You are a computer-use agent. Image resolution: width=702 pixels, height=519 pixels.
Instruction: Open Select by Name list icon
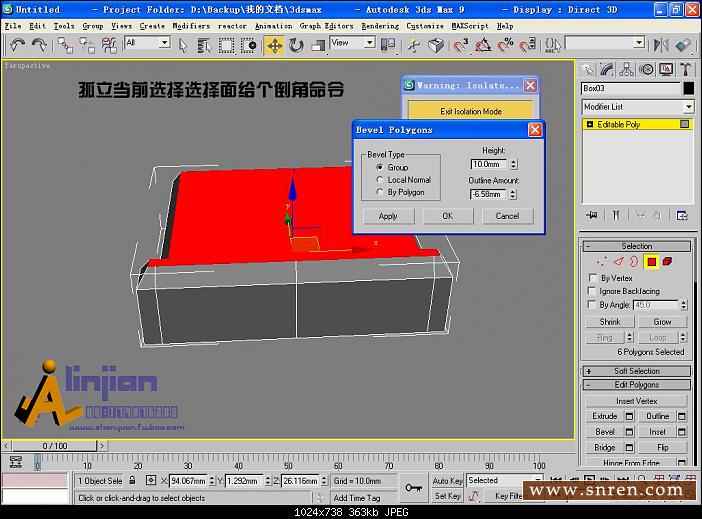(204, 45)
